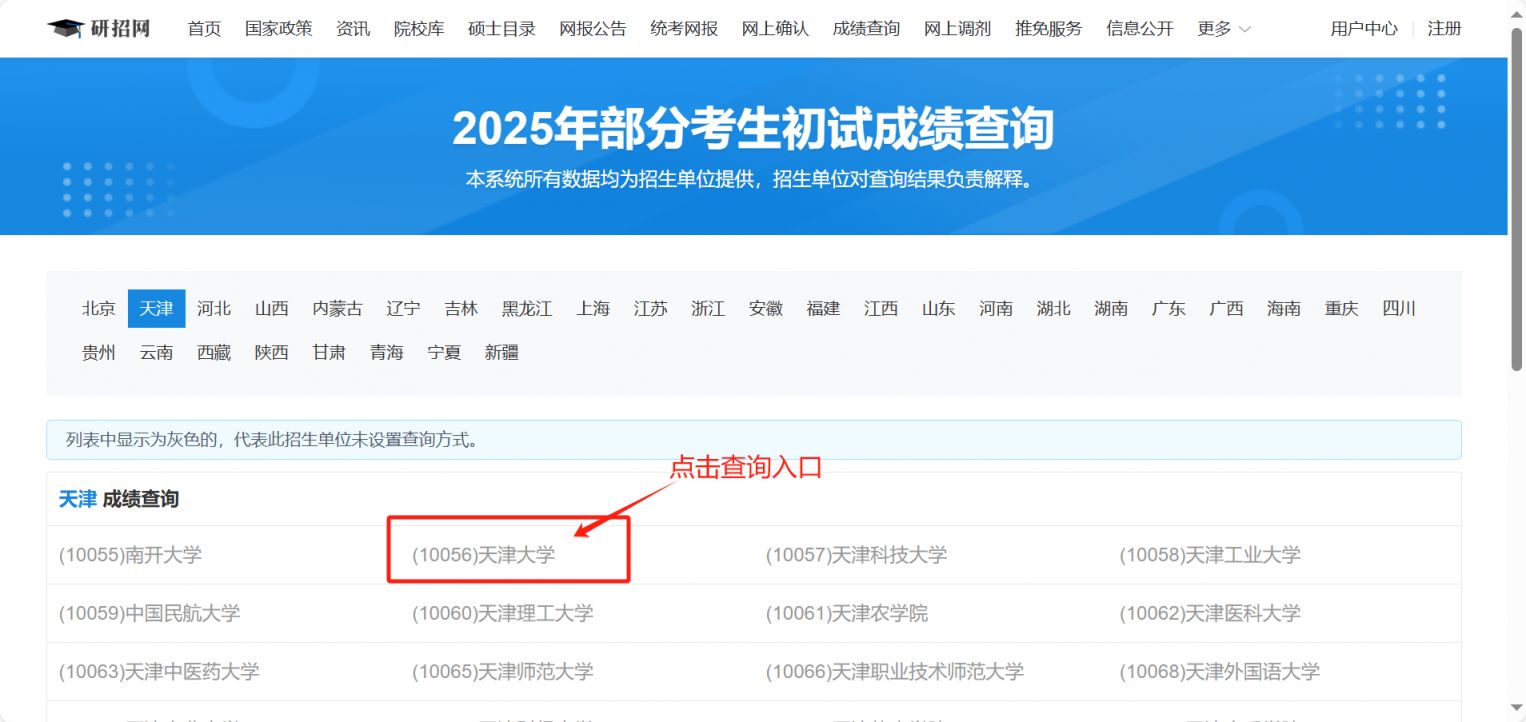Choose 山东 province tab

939,309
